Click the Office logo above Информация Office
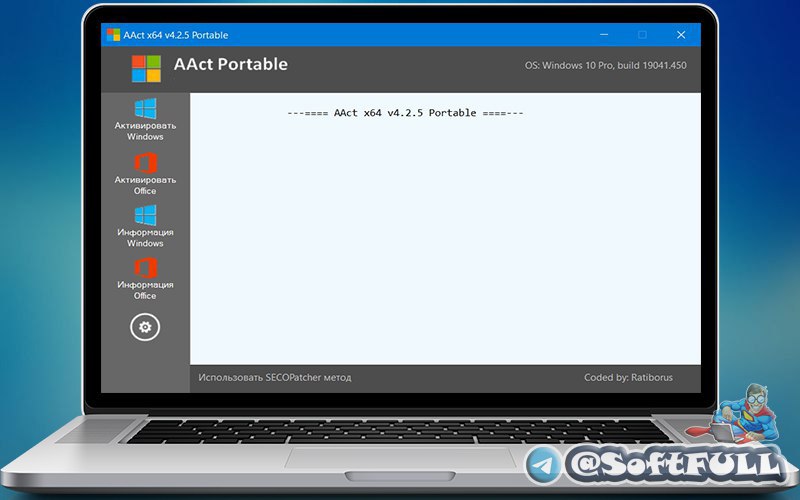The image size is (800, 500). click(145, 268)
